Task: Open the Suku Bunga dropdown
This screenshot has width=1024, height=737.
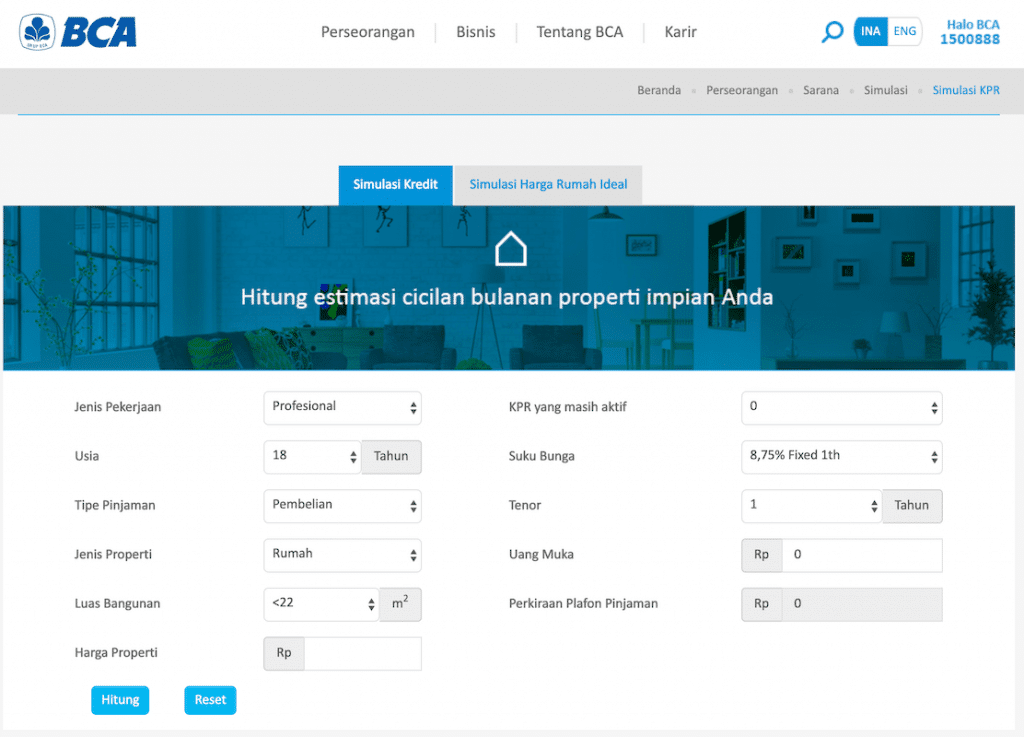Action: tap(841, 456)
